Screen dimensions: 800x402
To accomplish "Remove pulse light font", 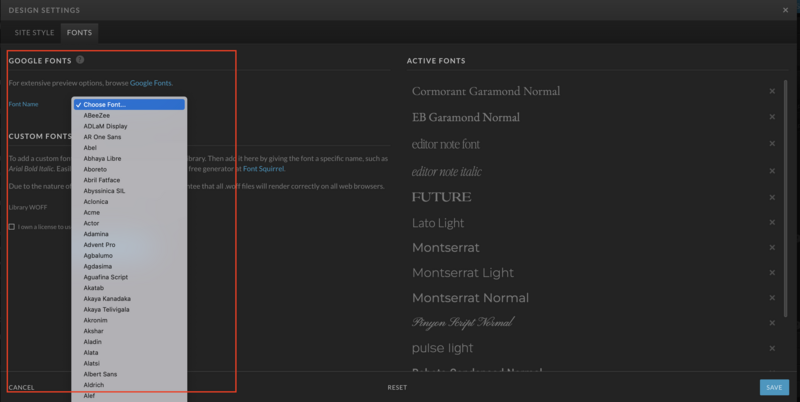I will click(x=772, y=348).
